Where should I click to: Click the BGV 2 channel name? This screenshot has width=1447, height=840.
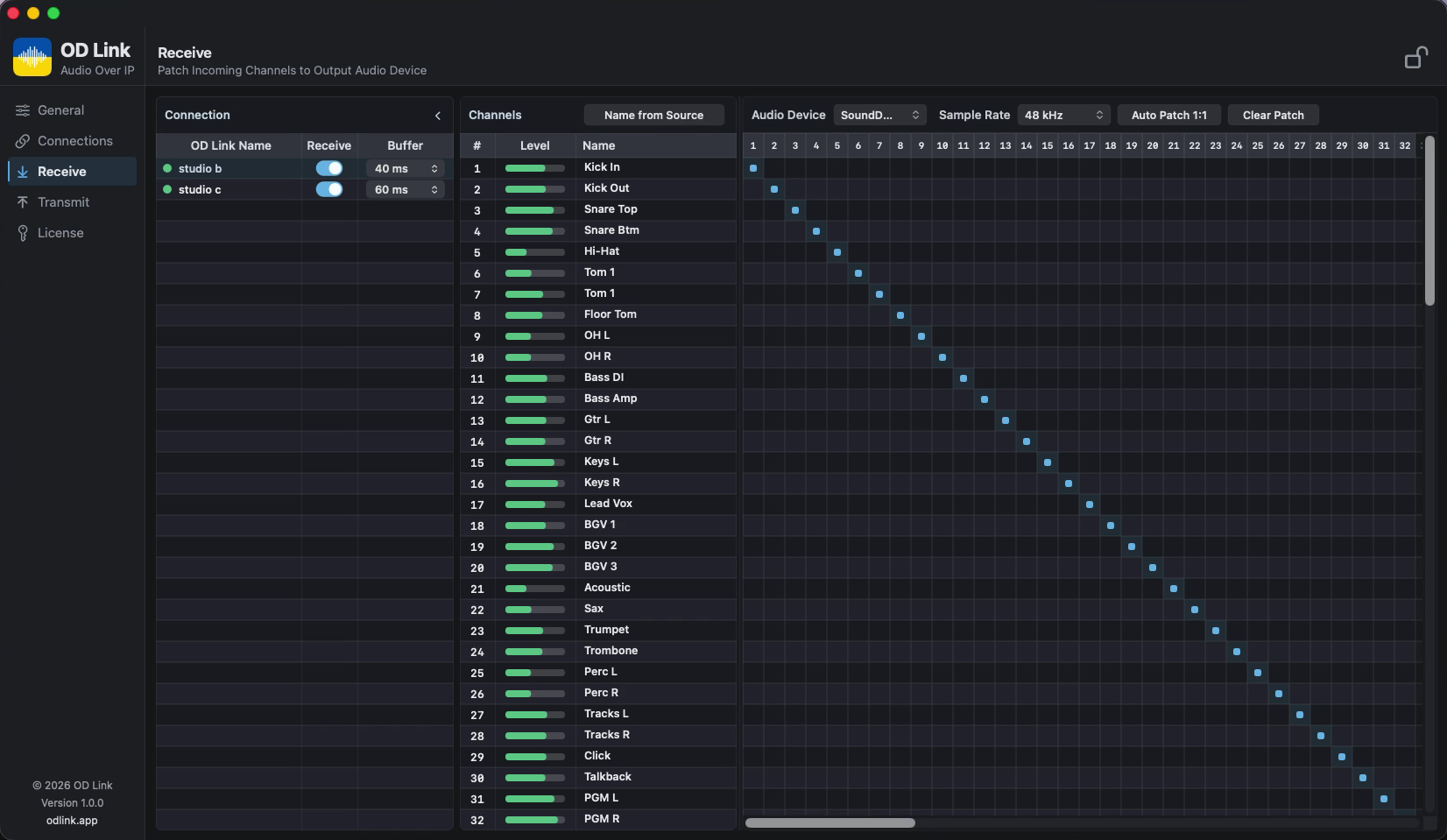(x=601, y=546)
